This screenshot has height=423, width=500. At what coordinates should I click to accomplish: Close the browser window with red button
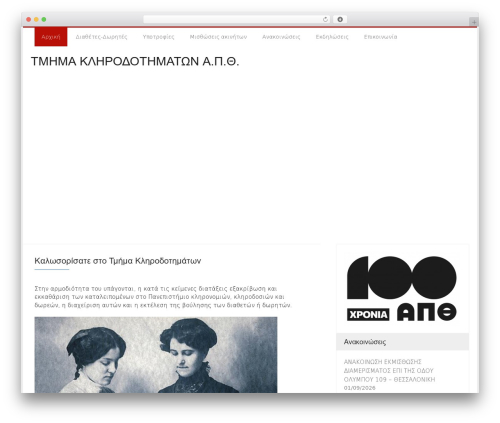29,20
